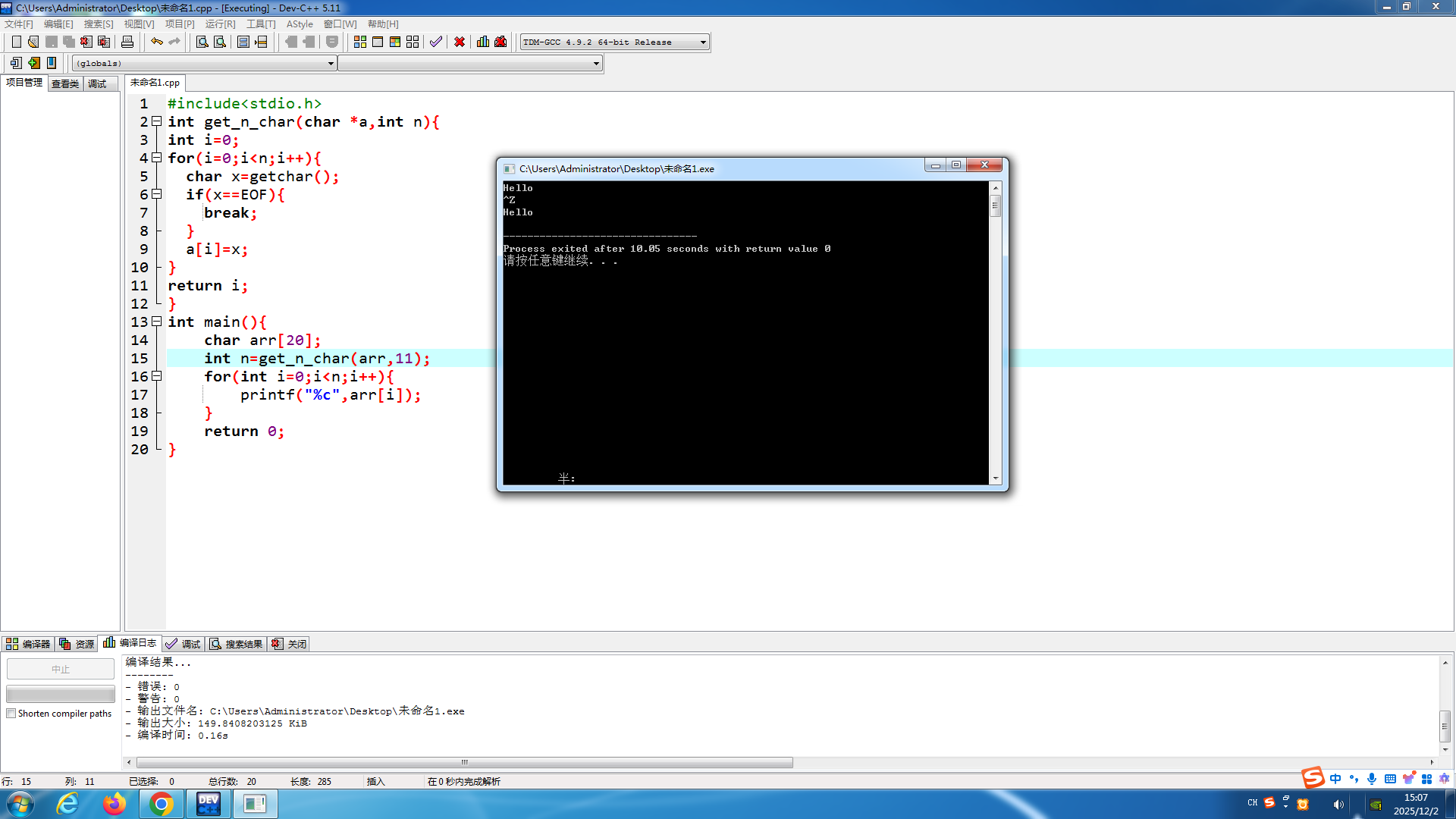Click the New file toolbar icon

tap(16, 42)
